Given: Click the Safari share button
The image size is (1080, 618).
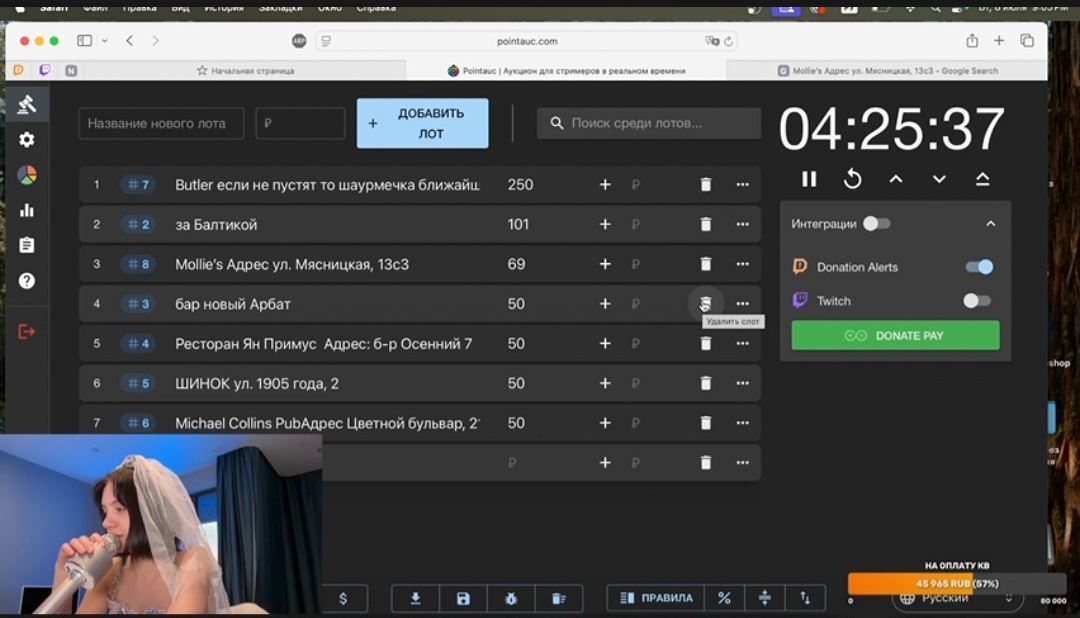Looking at the screenshot, I should pos(972,41).
